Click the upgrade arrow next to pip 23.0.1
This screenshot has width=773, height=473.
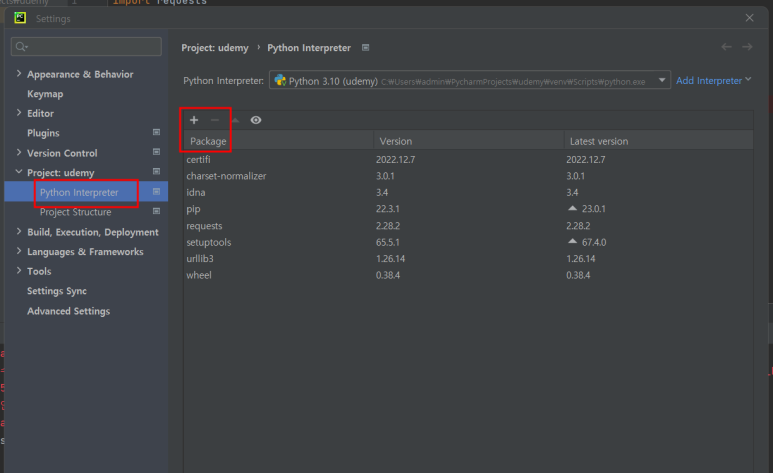572,208
